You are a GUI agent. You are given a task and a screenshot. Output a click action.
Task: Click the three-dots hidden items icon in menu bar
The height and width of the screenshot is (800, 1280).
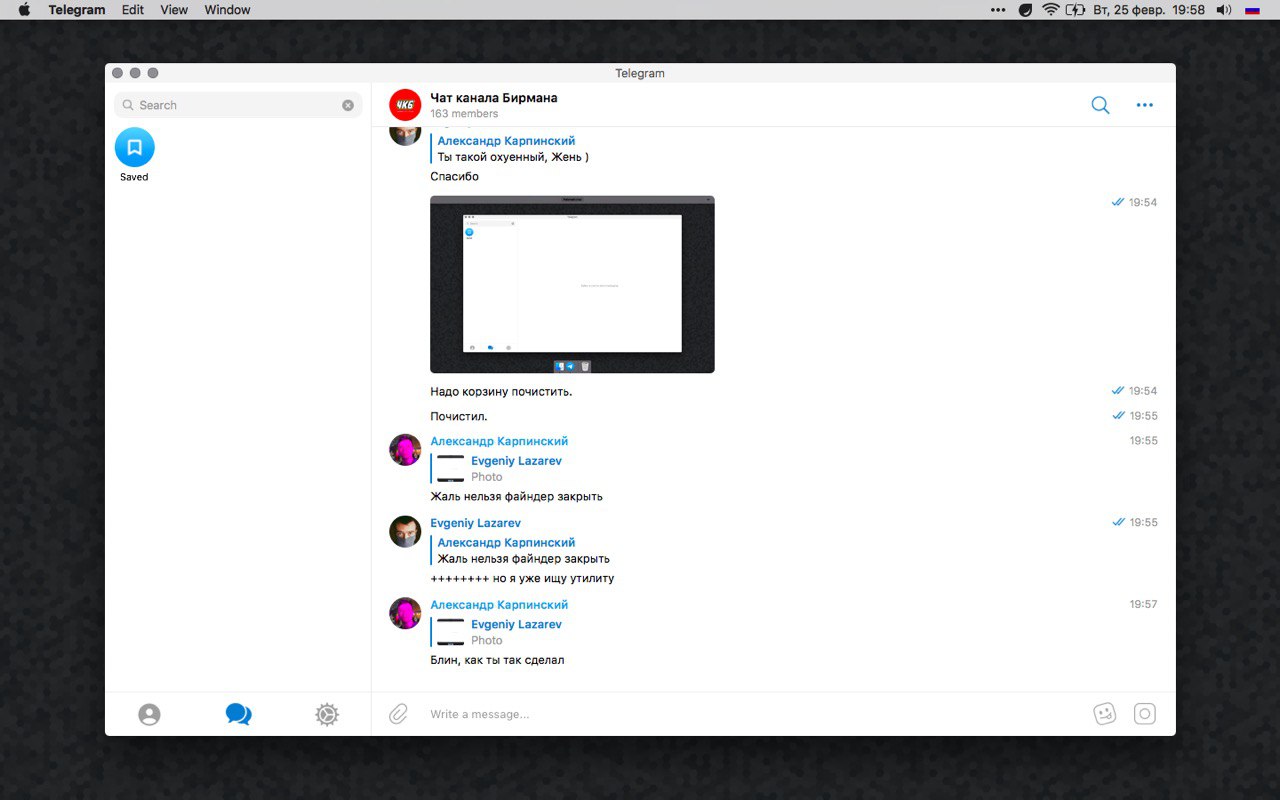tap(998, 10)
